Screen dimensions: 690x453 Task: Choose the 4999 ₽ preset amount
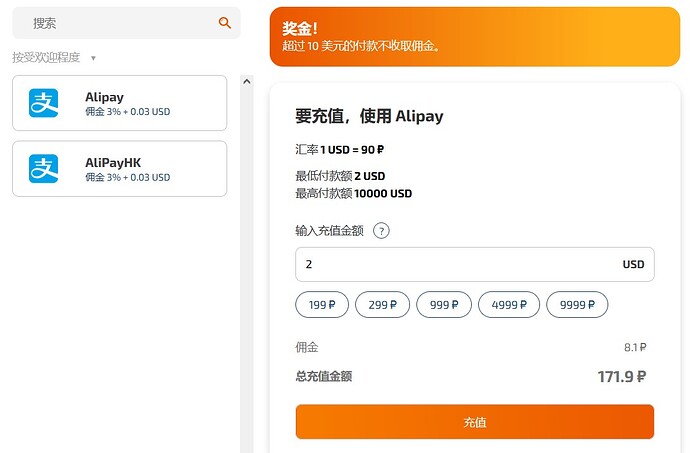coord(509,305)
